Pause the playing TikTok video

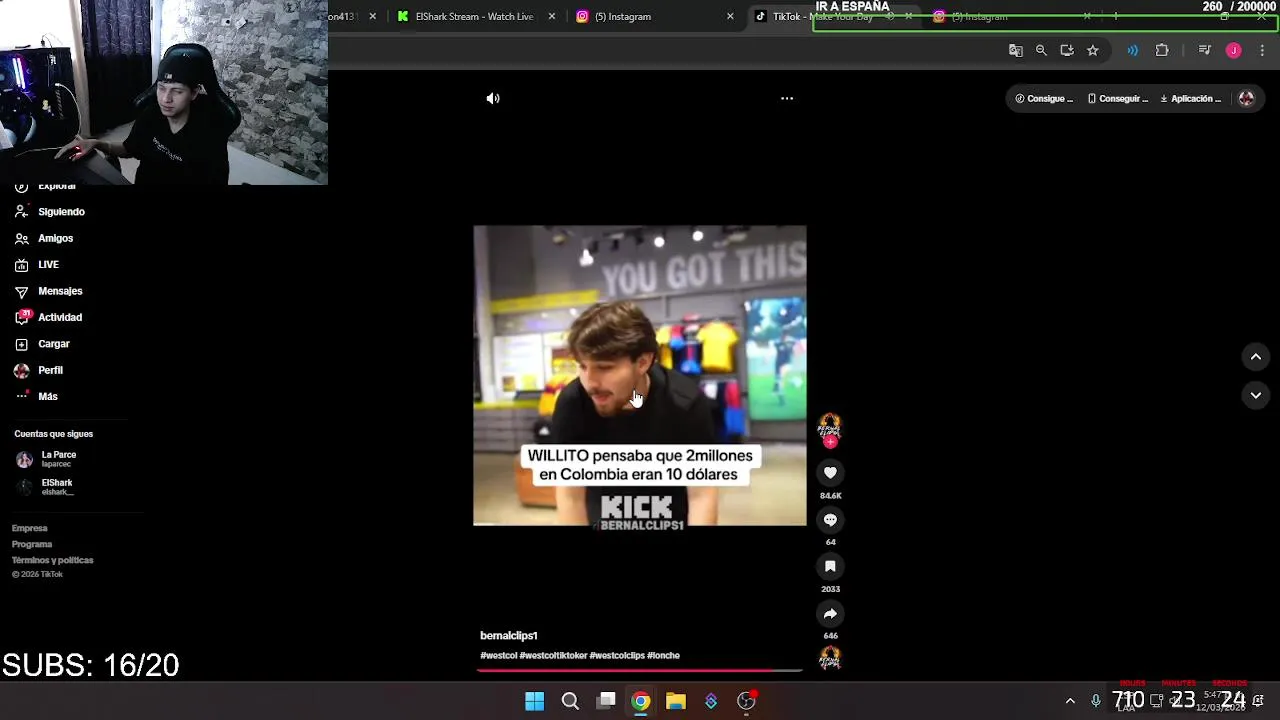[x=640, y=375]
